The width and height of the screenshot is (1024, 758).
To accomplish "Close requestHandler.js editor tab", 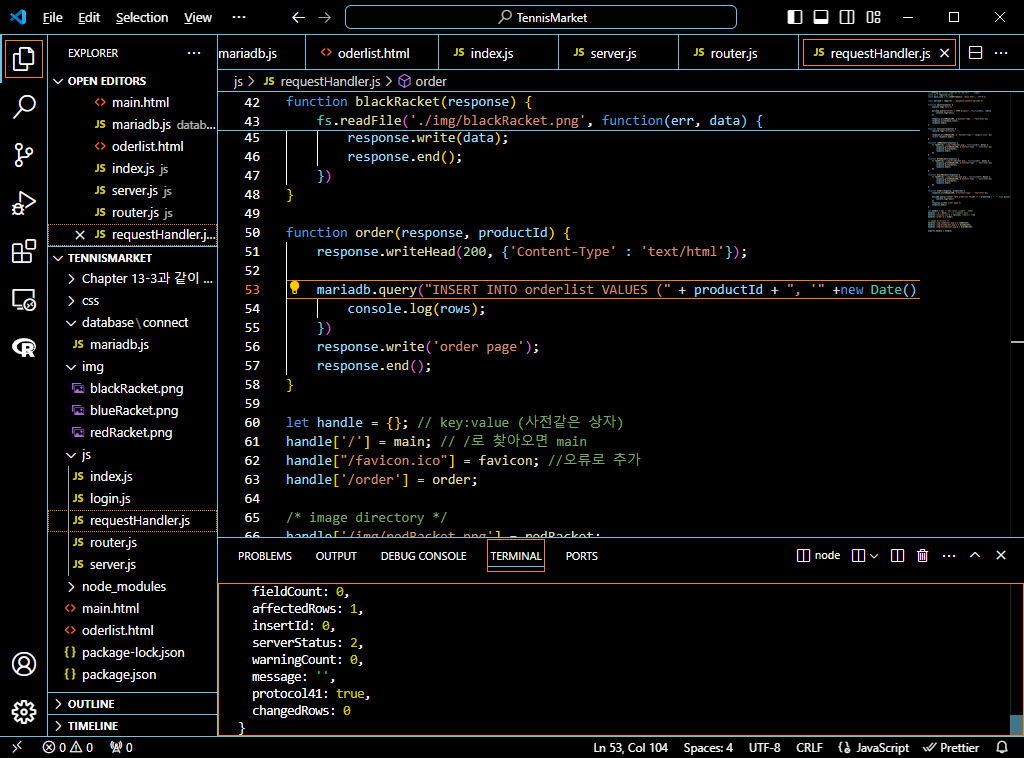I will [x=944, y=53].
